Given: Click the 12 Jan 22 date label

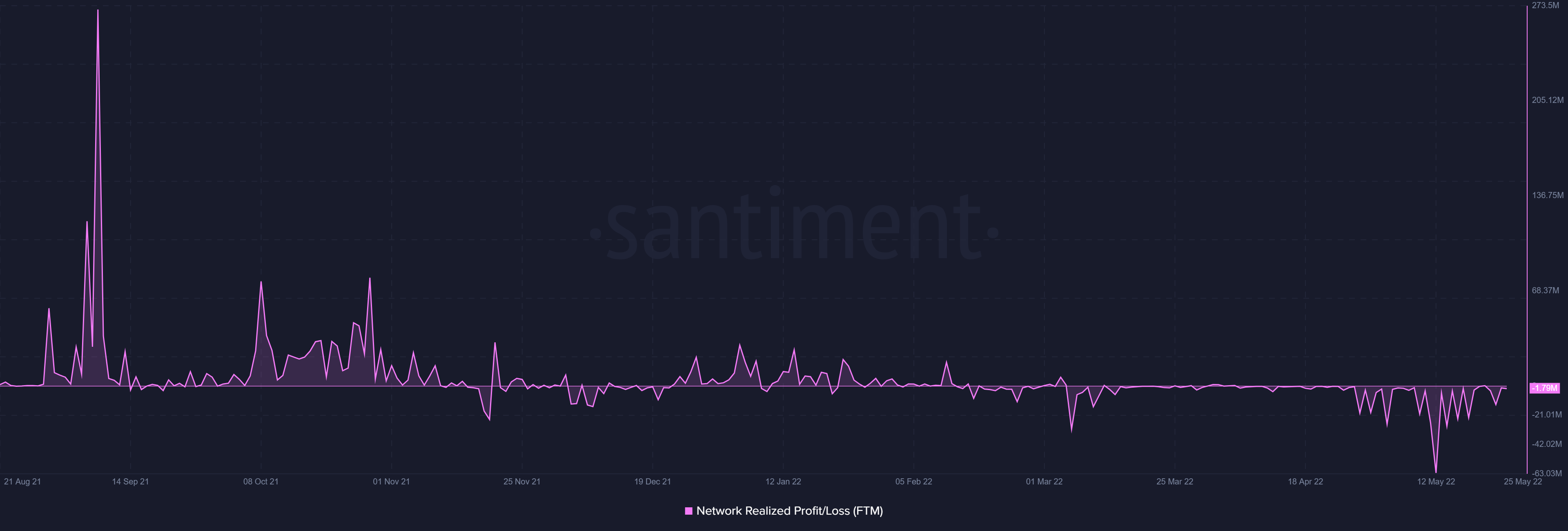Looking at the screenshot, I should pyautogui.click(x=783, y=482).
